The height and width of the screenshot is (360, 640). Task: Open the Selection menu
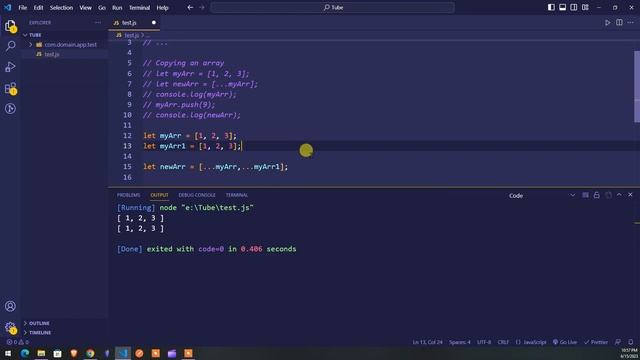coord(61,7)
